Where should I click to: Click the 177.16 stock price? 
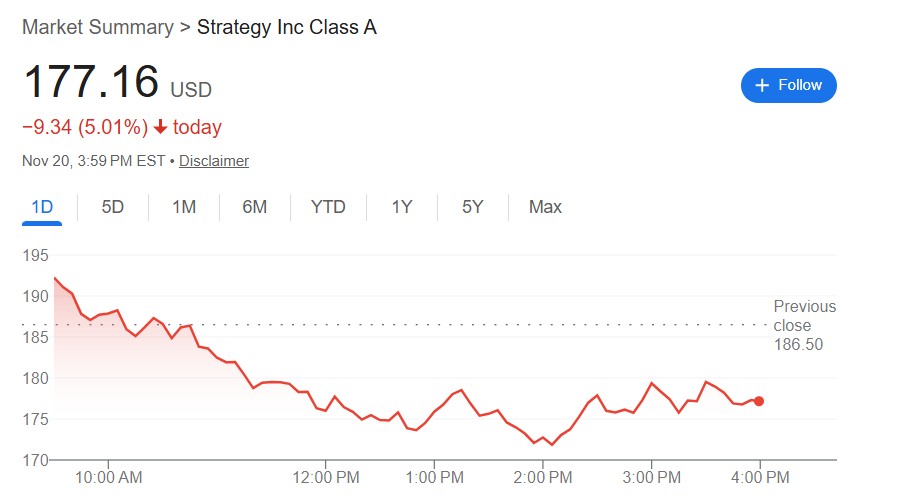tap(90, 82)
